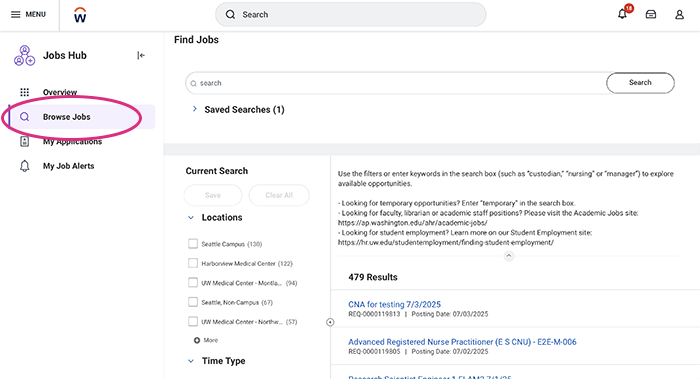Screen dimensions: 700x379
Task: Open My Applications in sidebar
Action: pyautogui.click(x=72, y=142)
